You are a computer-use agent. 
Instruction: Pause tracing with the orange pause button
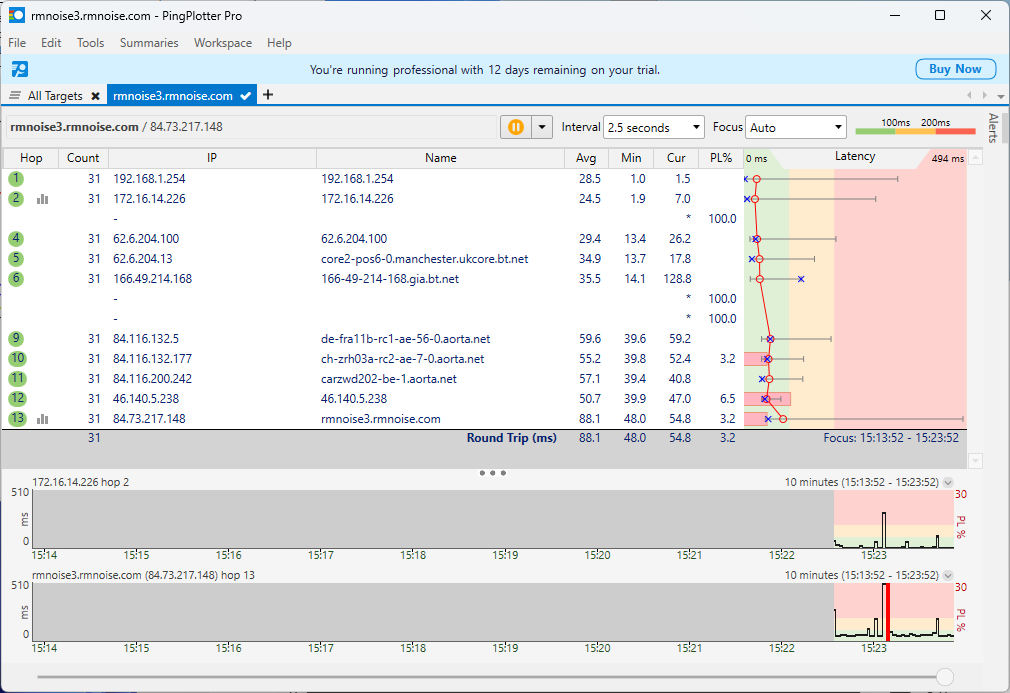(x=516, y=127)
